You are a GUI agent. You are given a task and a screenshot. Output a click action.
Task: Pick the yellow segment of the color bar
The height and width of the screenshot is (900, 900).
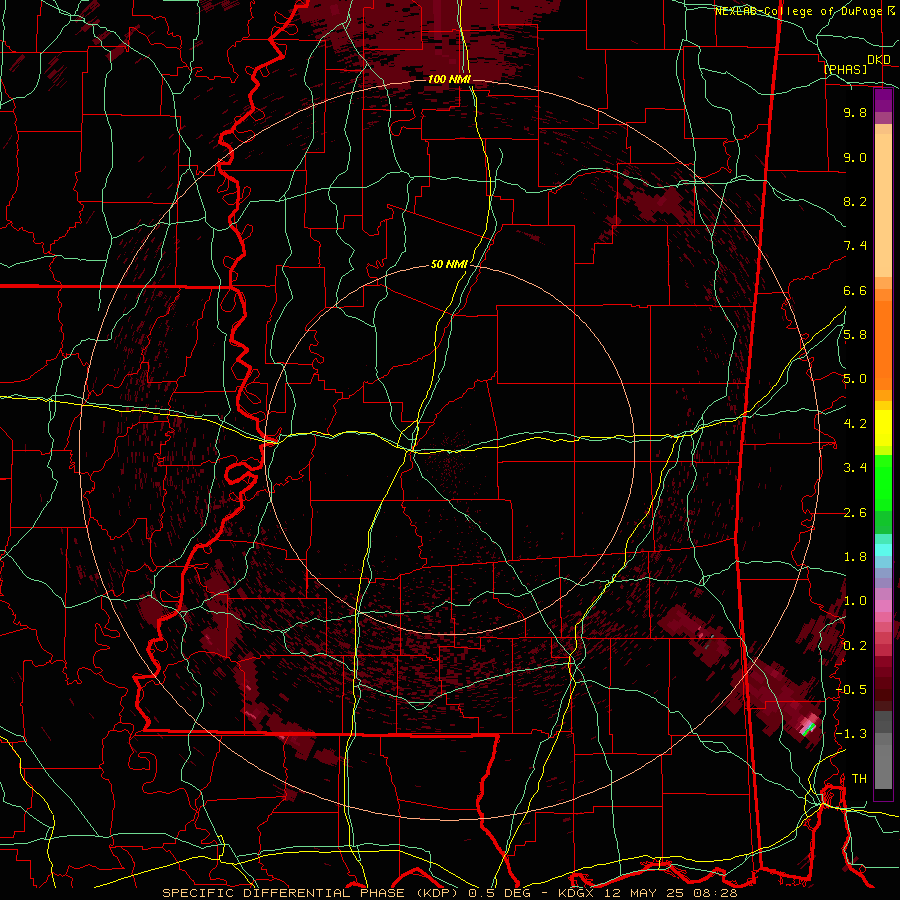(883, 428)
